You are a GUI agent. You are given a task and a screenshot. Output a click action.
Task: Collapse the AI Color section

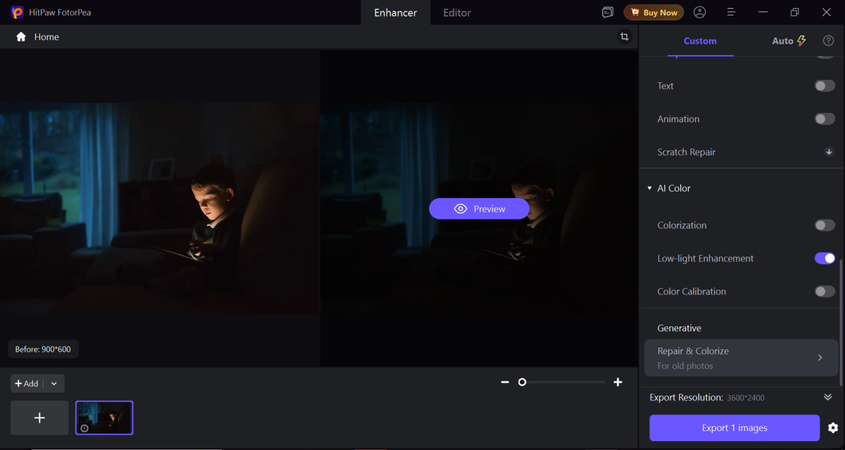click(649, 188)
